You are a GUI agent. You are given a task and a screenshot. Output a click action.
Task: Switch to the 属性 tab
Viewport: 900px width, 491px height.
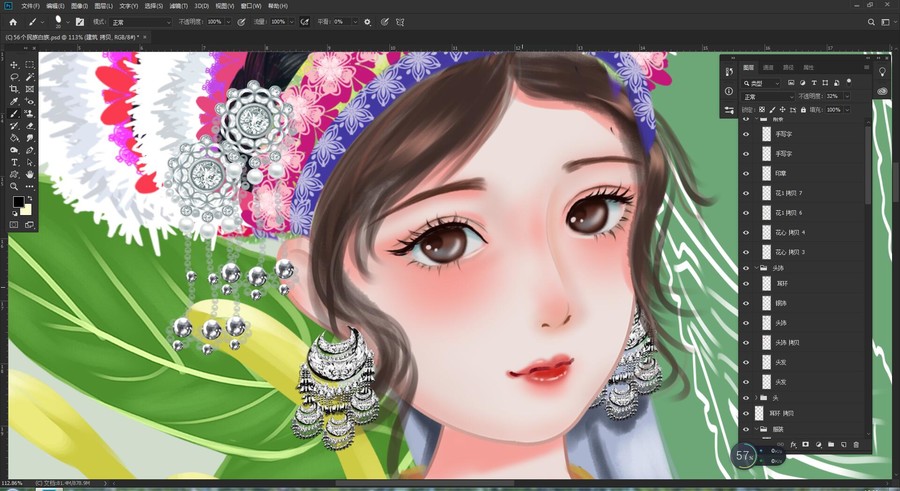(x=809, y=68)
